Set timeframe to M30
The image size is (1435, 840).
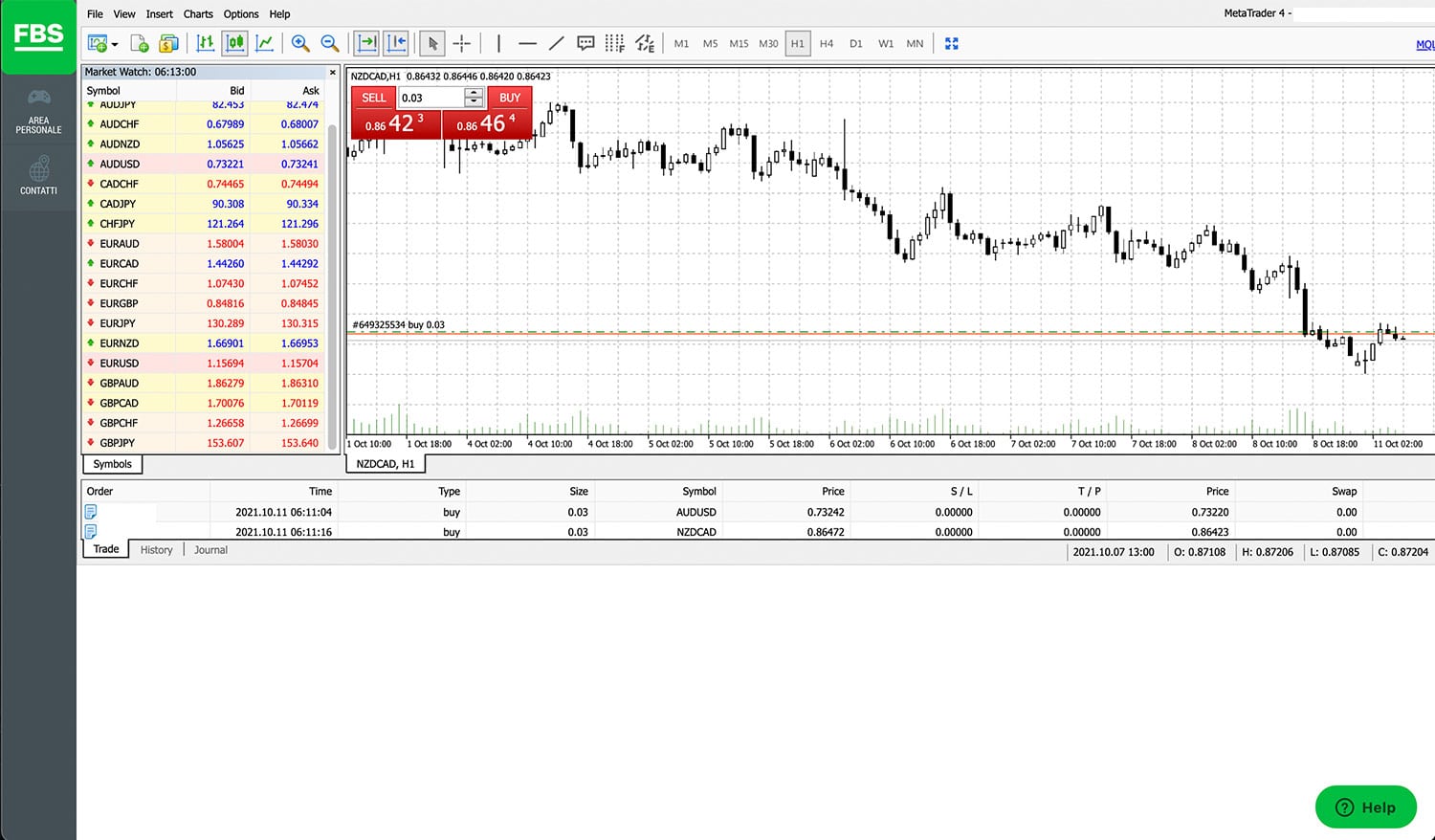[768, 44]
